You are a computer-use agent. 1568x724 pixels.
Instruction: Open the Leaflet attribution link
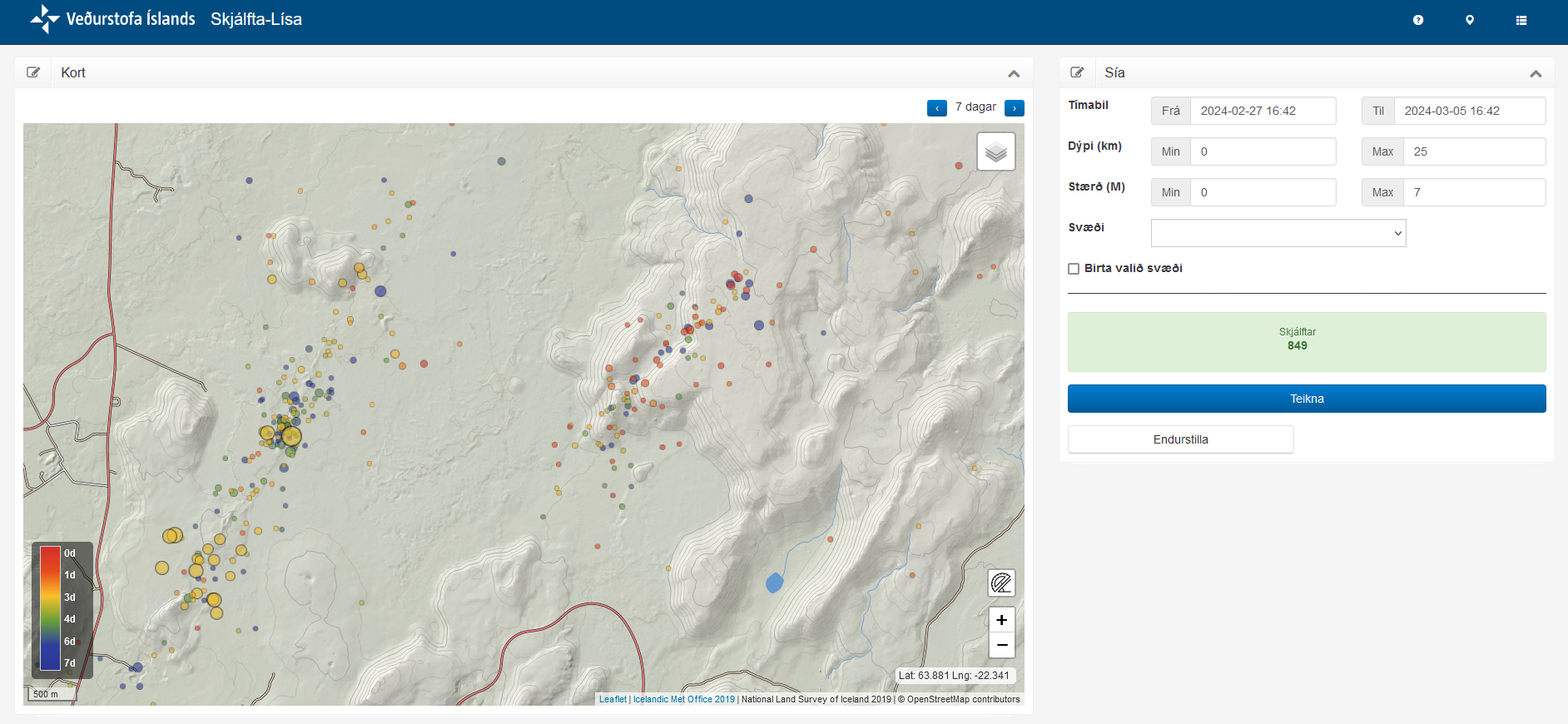click(613, 699)
